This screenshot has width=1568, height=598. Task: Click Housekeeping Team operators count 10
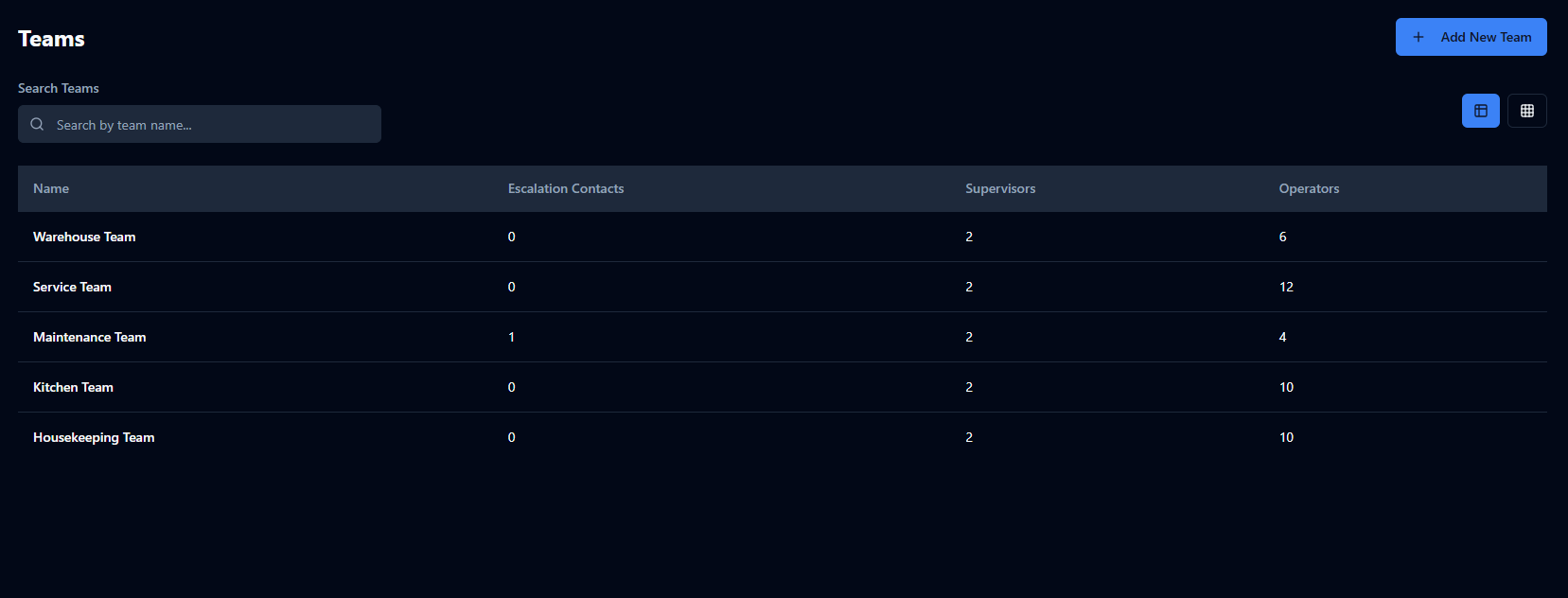coord(1286,437)
